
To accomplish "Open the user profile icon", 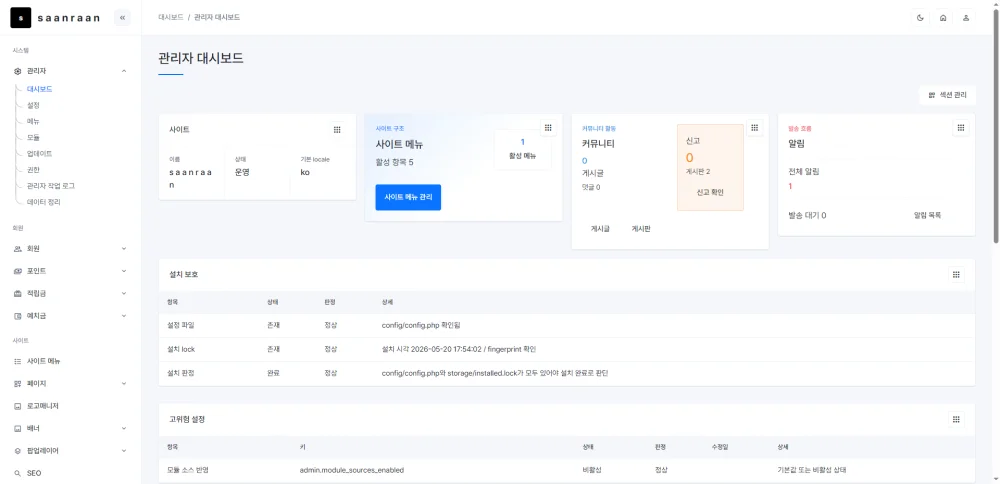I will pos(966,18).
